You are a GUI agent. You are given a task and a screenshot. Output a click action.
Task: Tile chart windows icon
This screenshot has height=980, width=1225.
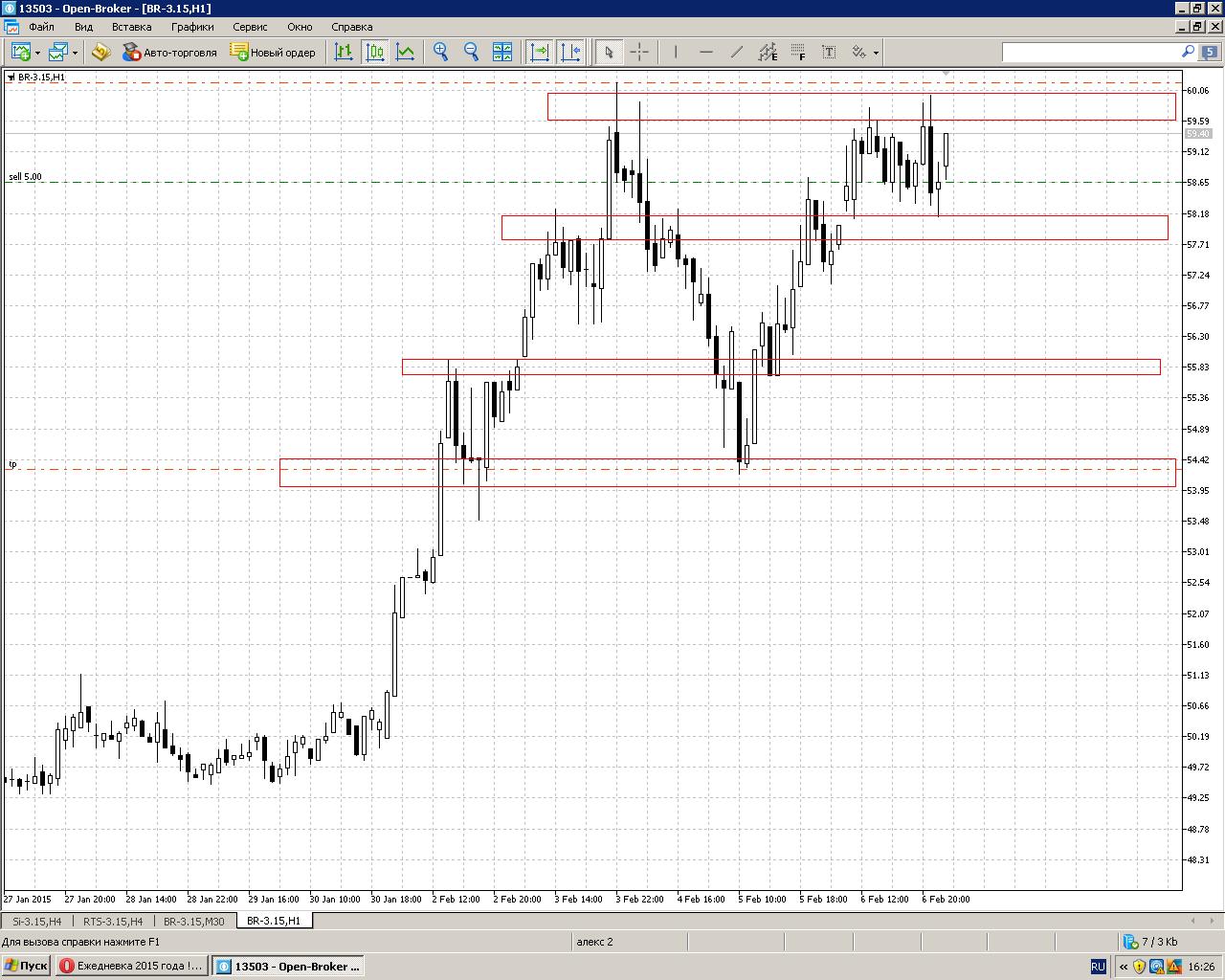click(x=501, y=53)
